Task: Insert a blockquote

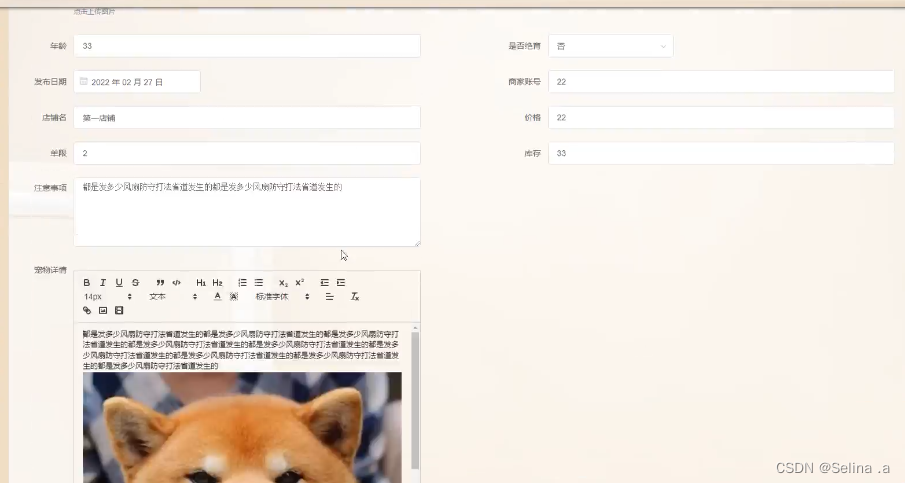Action: tap(160, 283)
